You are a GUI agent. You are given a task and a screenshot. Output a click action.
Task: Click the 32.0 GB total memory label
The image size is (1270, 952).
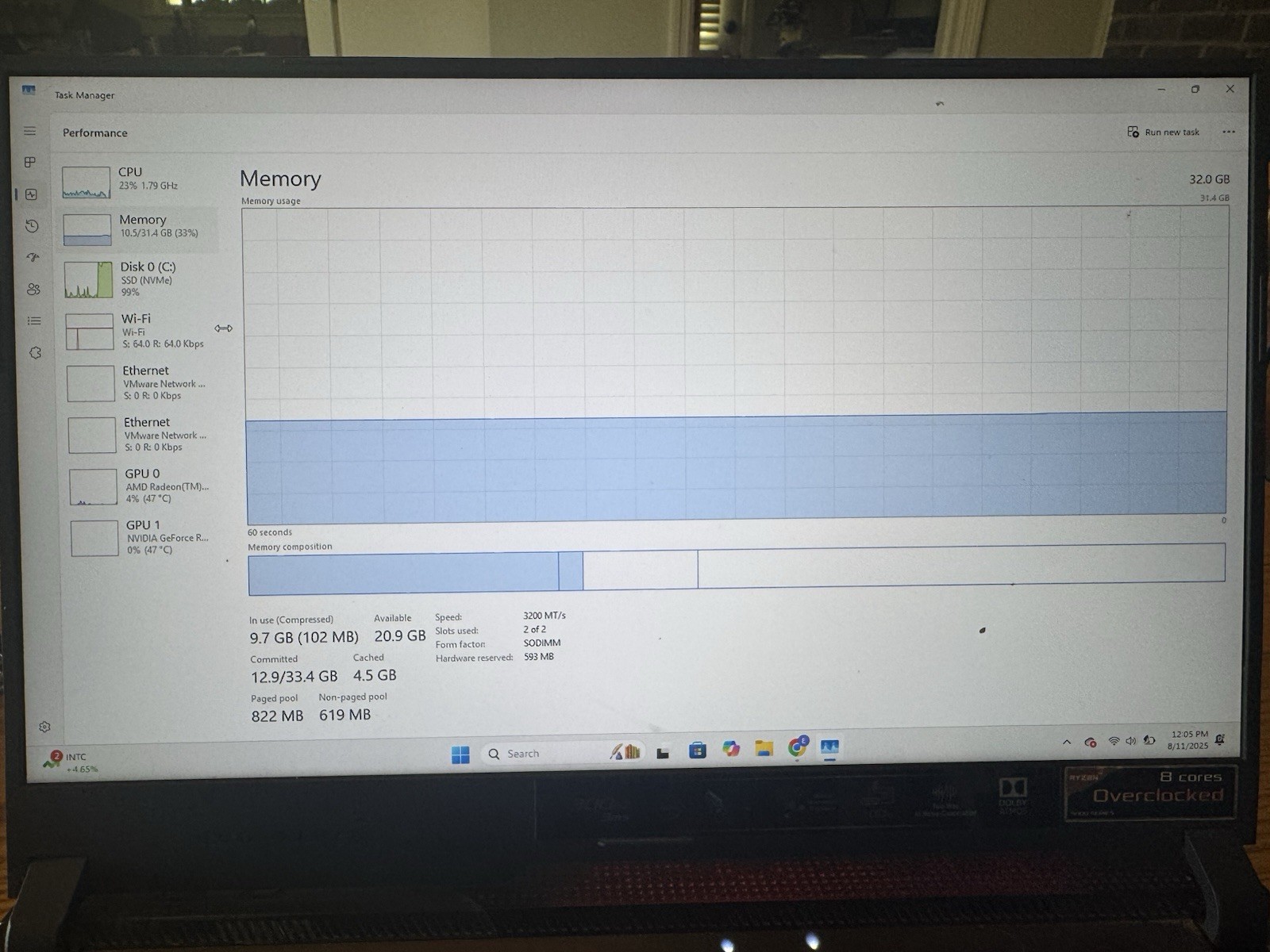tap(1209, 179)
